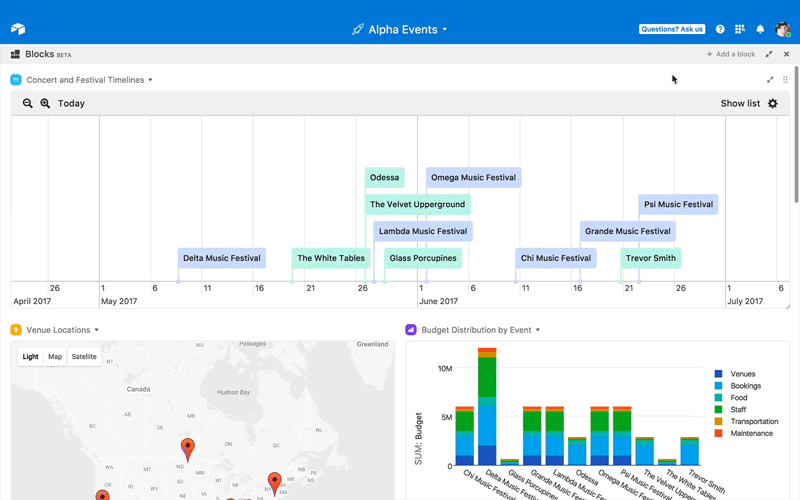Click the user profile avatar
The image size is (800, 500).
click(x=783, y=29)
